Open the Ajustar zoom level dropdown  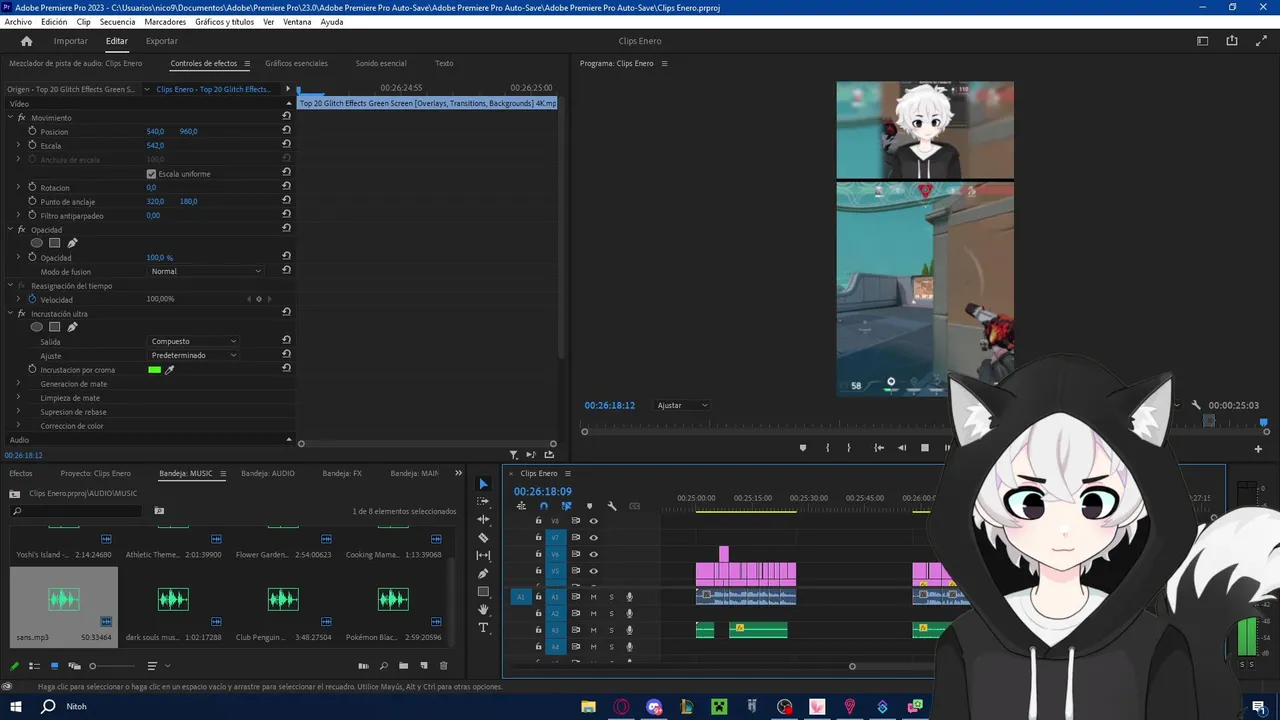[683, 405]
